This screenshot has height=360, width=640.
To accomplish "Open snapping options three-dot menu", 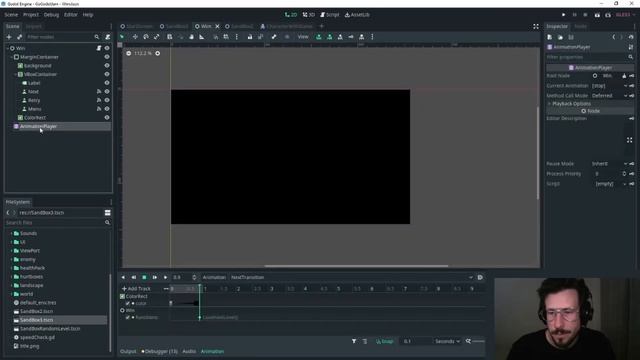I will click(237, 37).
